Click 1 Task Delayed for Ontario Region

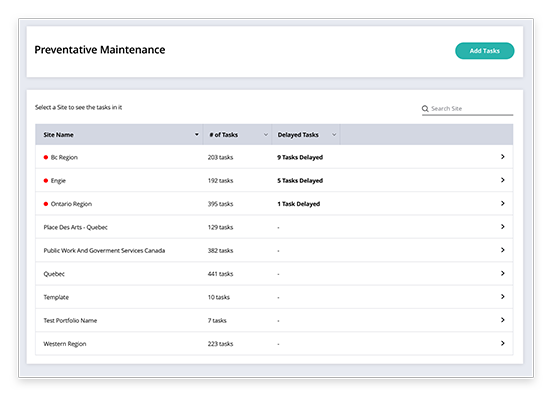(299, 204)
